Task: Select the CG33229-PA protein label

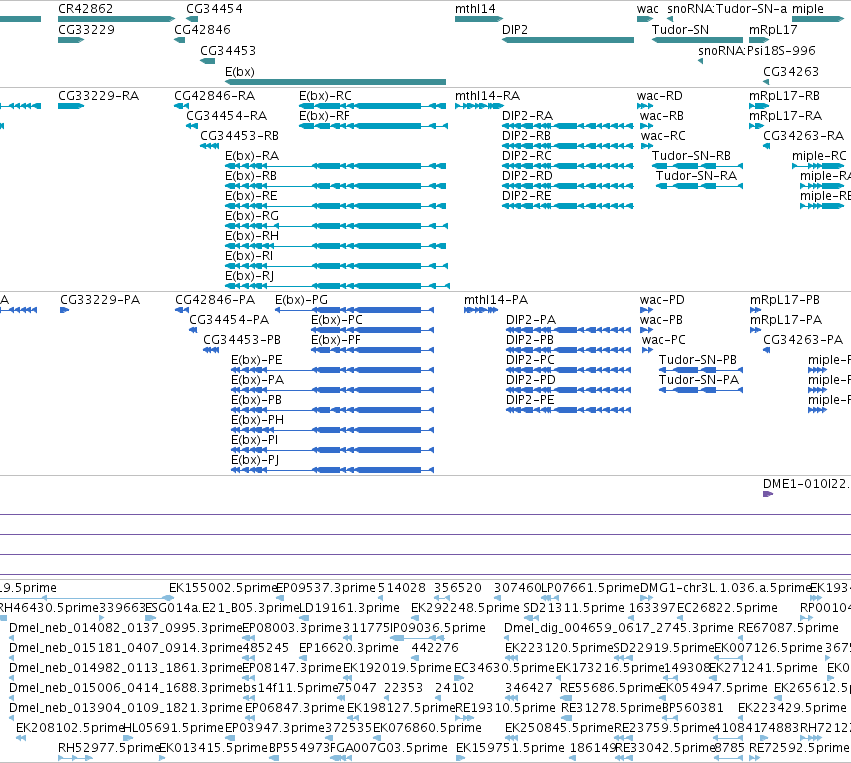Action: coord(100,300)
